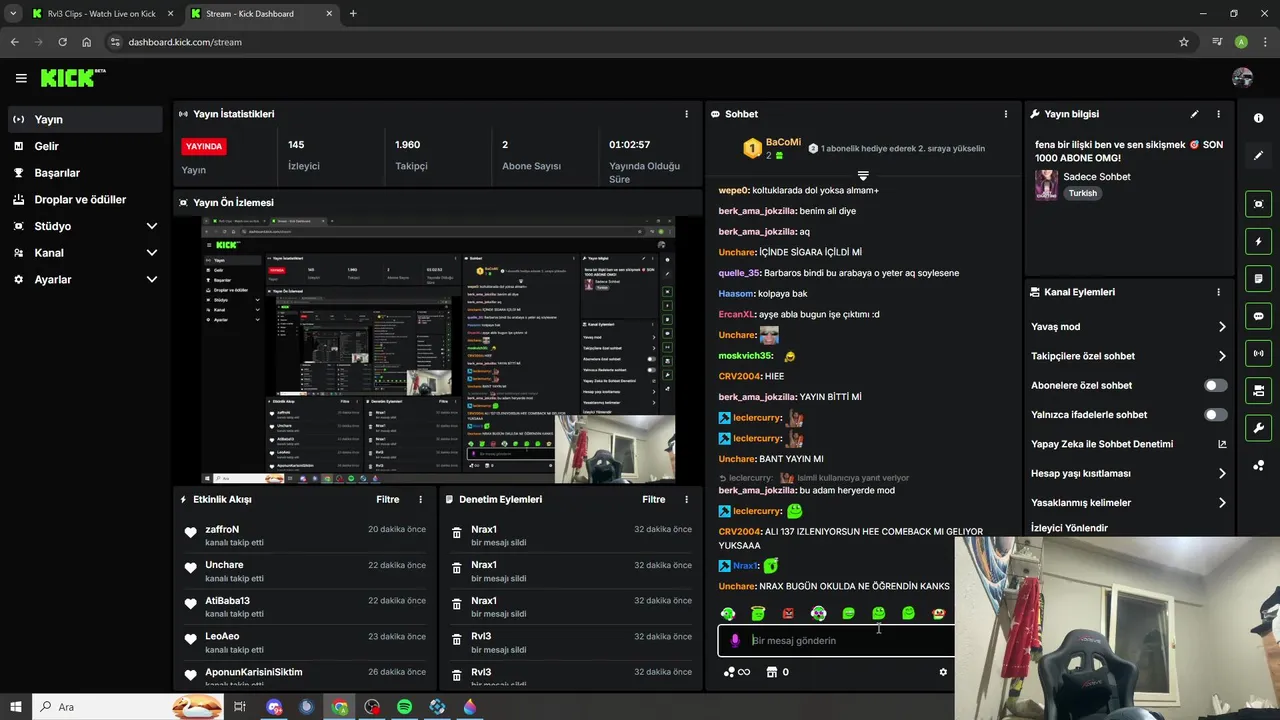Click Filtre in Denetim Eylemleri panel
1280x720 pixels.
653,499
